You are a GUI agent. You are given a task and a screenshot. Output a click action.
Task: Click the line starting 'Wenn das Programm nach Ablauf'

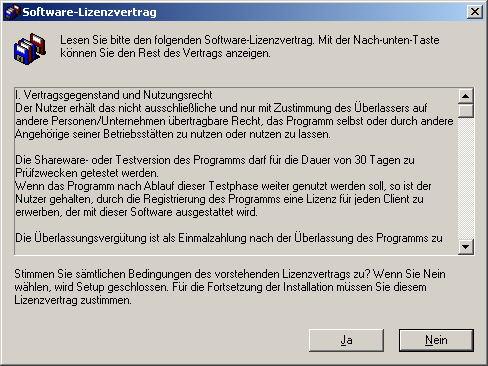pyautogui.click(x=223, y=186)
